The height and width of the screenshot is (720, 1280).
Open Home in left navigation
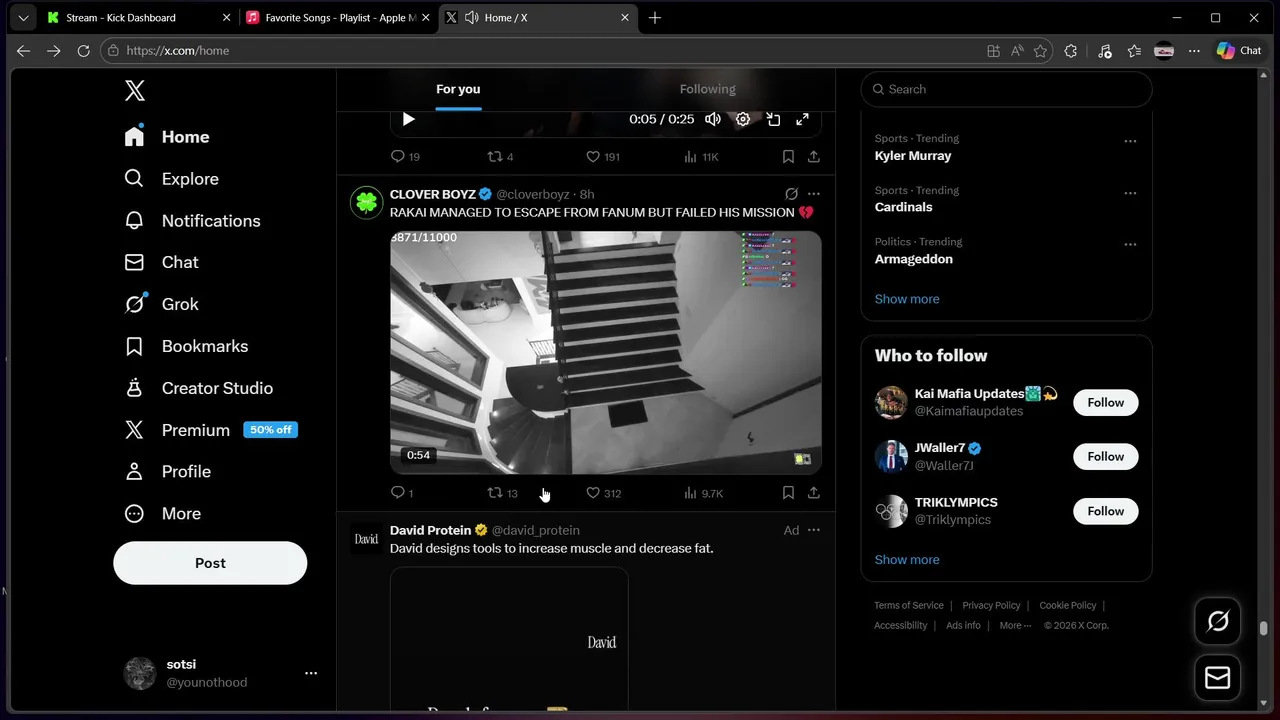click(x=167, y=137)
